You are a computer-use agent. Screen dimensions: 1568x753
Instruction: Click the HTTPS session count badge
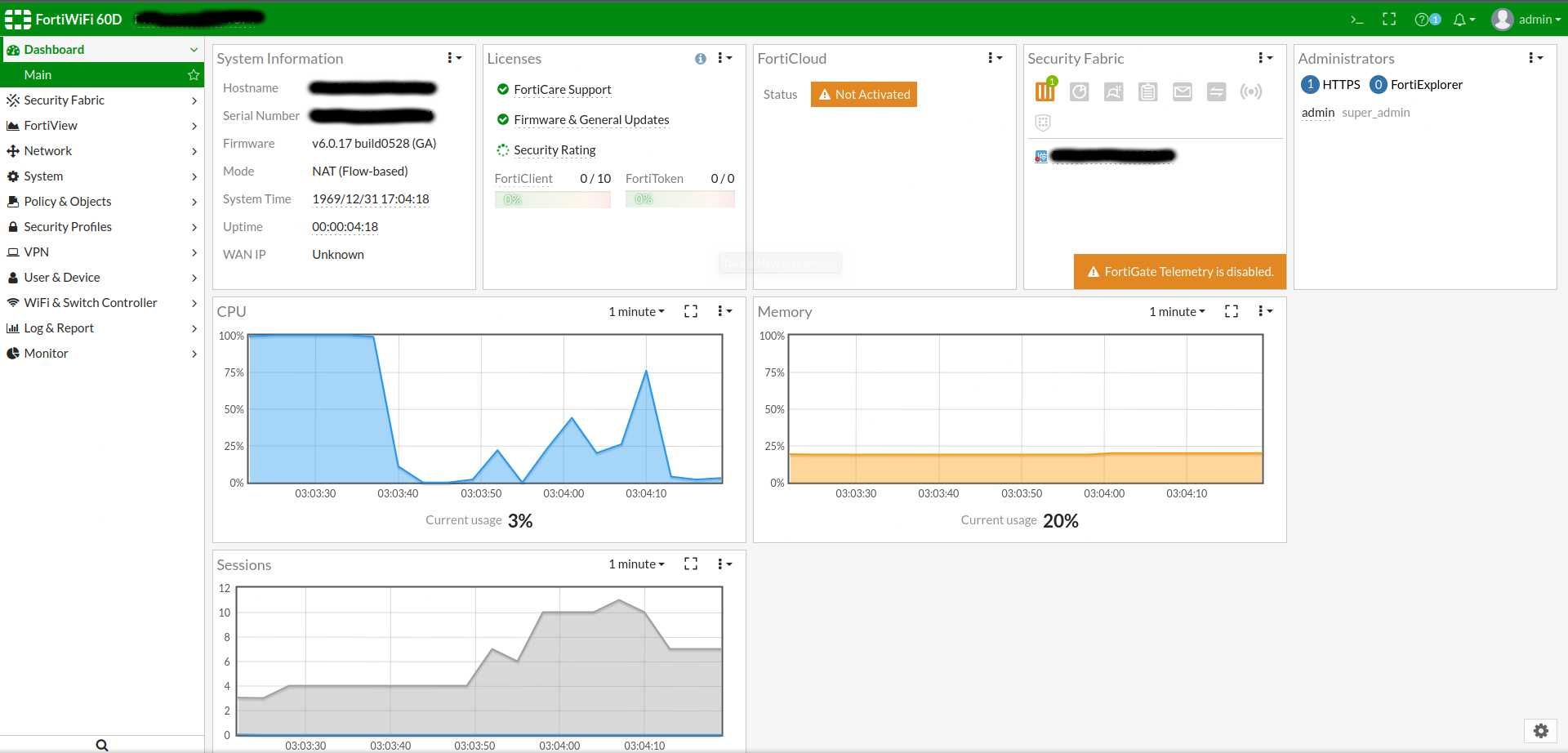[1310, 84]
